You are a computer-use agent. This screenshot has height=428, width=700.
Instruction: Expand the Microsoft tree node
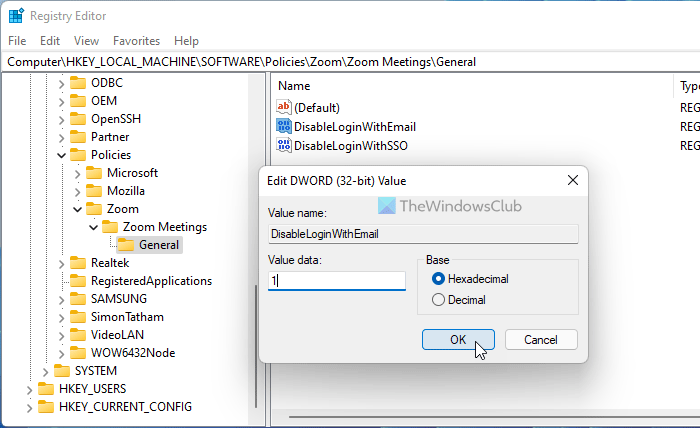(78, 174)
